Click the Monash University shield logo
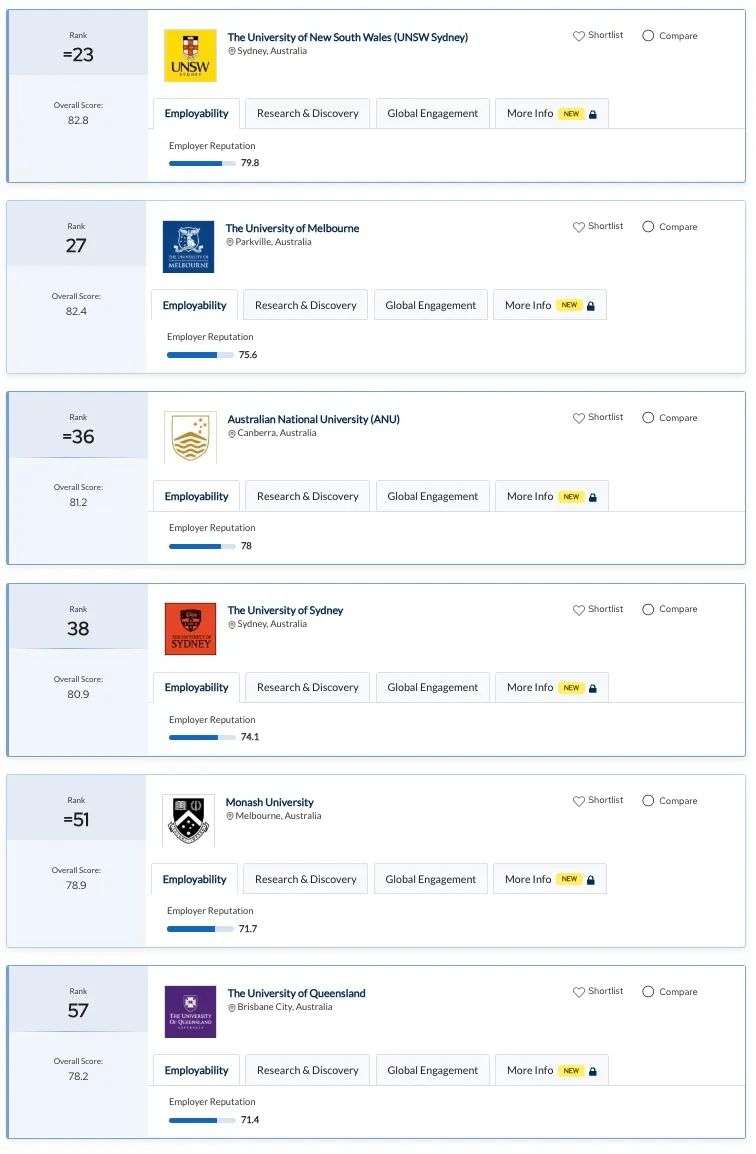756x1154 pixels. tap(188, 821)
